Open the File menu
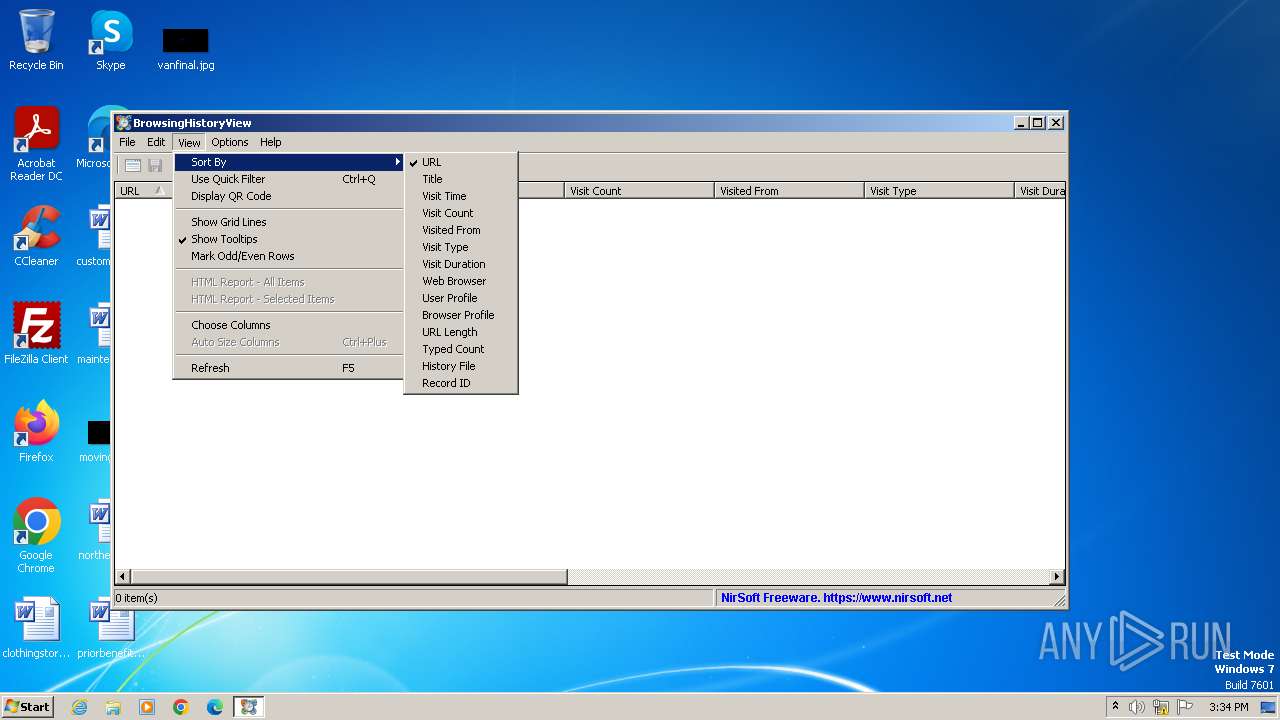Viewport: 1280px width, 720px height. tap(128, 142)
